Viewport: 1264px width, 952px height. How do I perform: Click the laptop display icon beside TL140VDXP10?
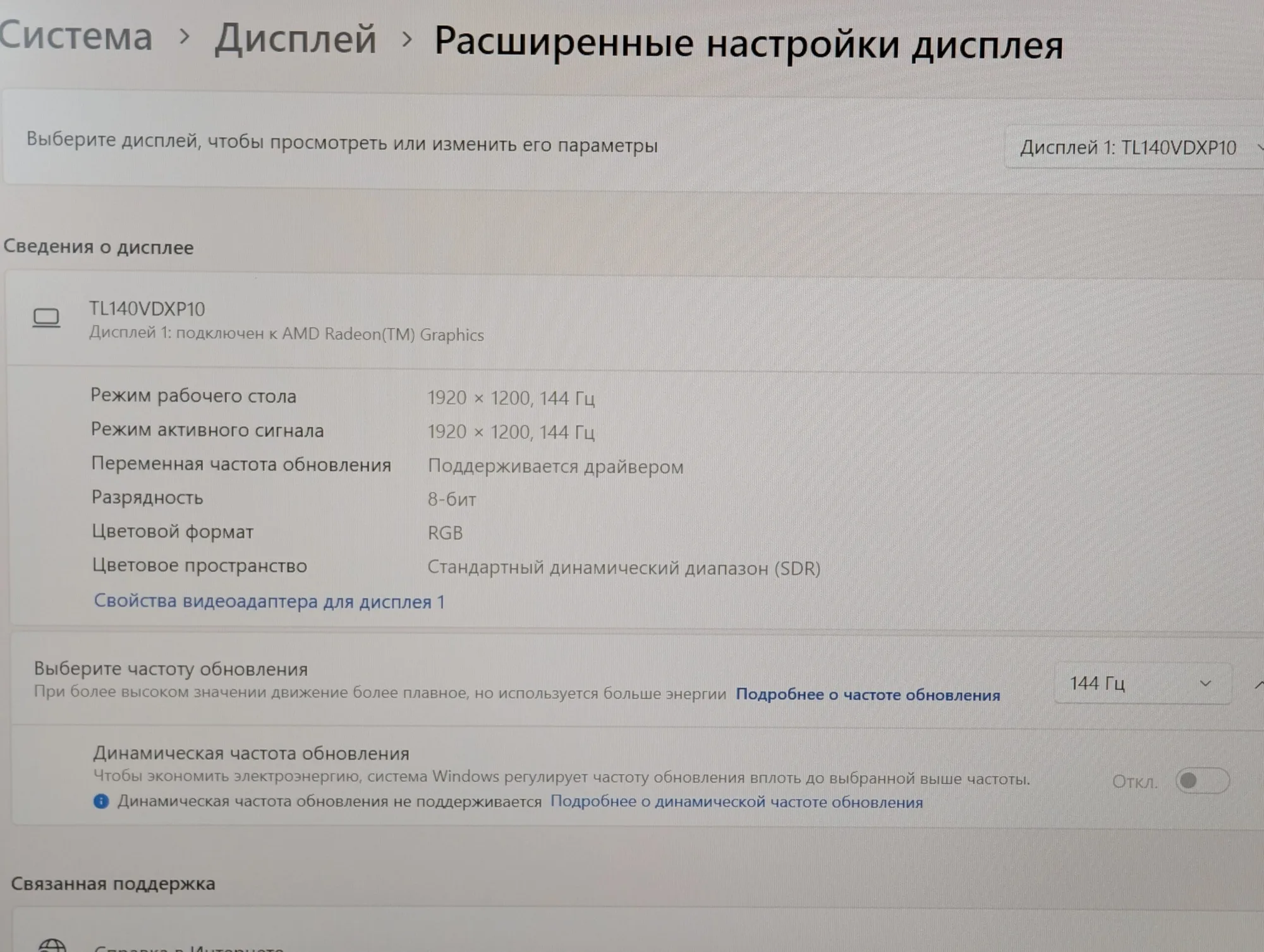tap(46, 318)
